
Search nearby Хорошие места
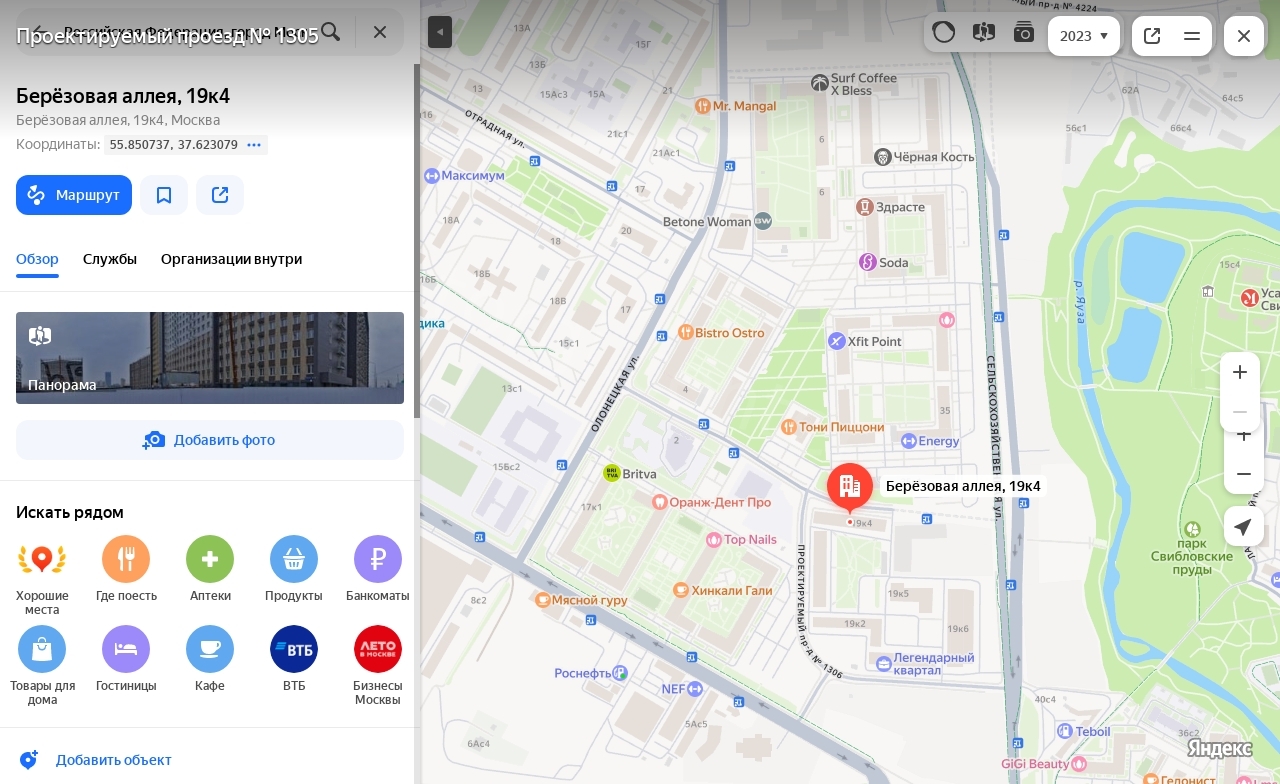point(42,575)
